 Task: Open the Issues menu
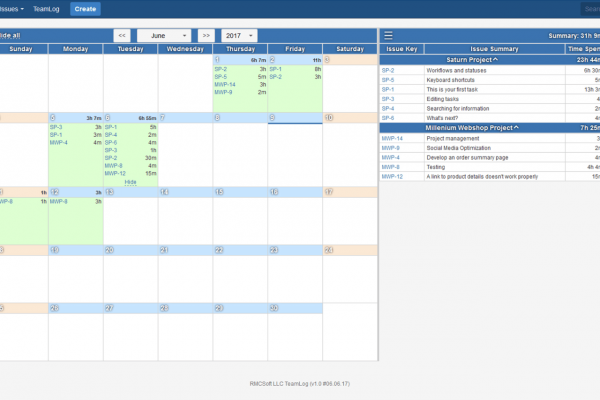(11, 9)
